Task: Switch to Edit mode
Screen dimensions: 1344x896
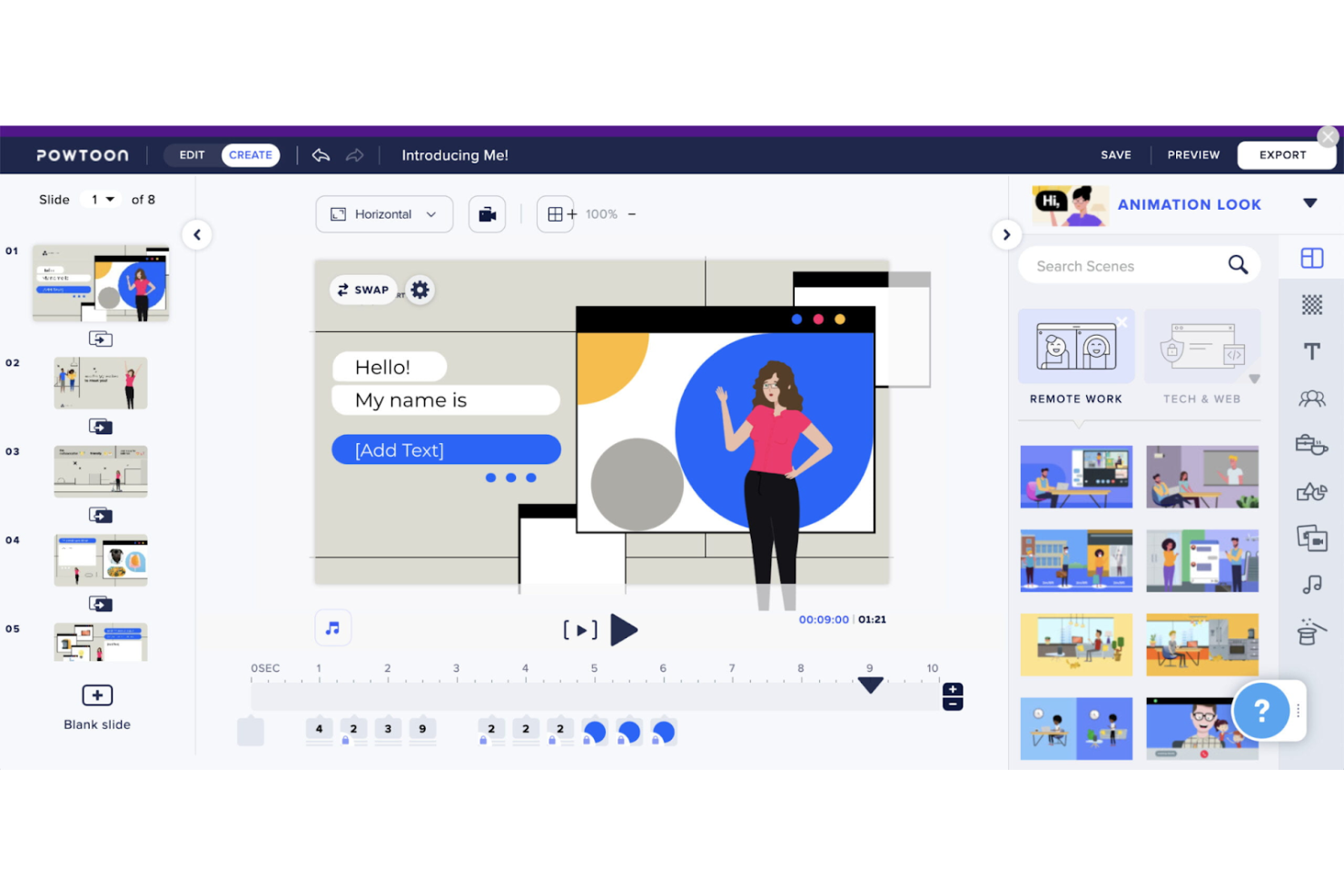Action: coord(191,154)
